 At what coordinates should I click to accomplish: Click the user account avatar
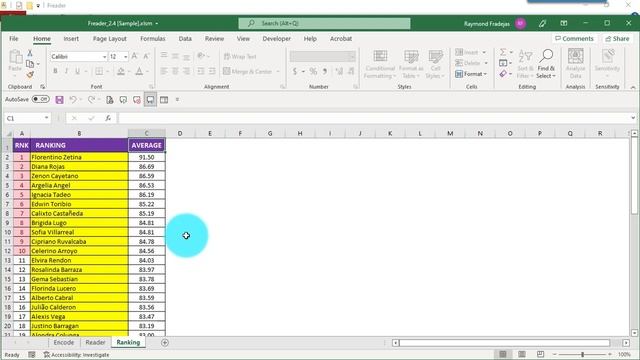tap(520, 24)
